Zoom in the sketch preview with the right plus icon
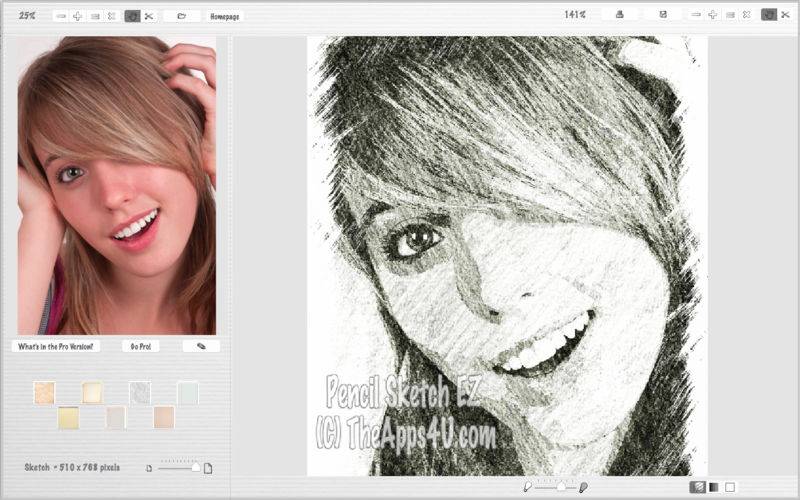The width and height of the screenshot is (800, 500). tap(713, 15)
